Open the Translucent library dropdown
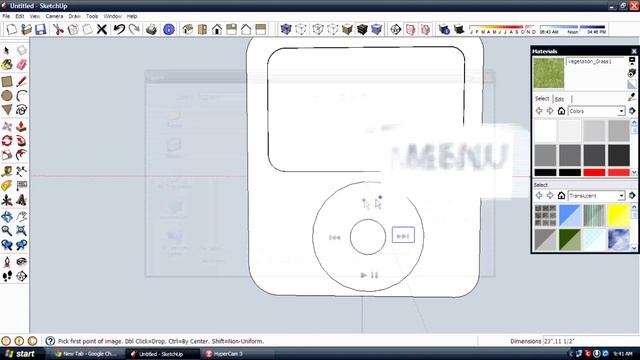The image size is (640, 360). point(596,196)
